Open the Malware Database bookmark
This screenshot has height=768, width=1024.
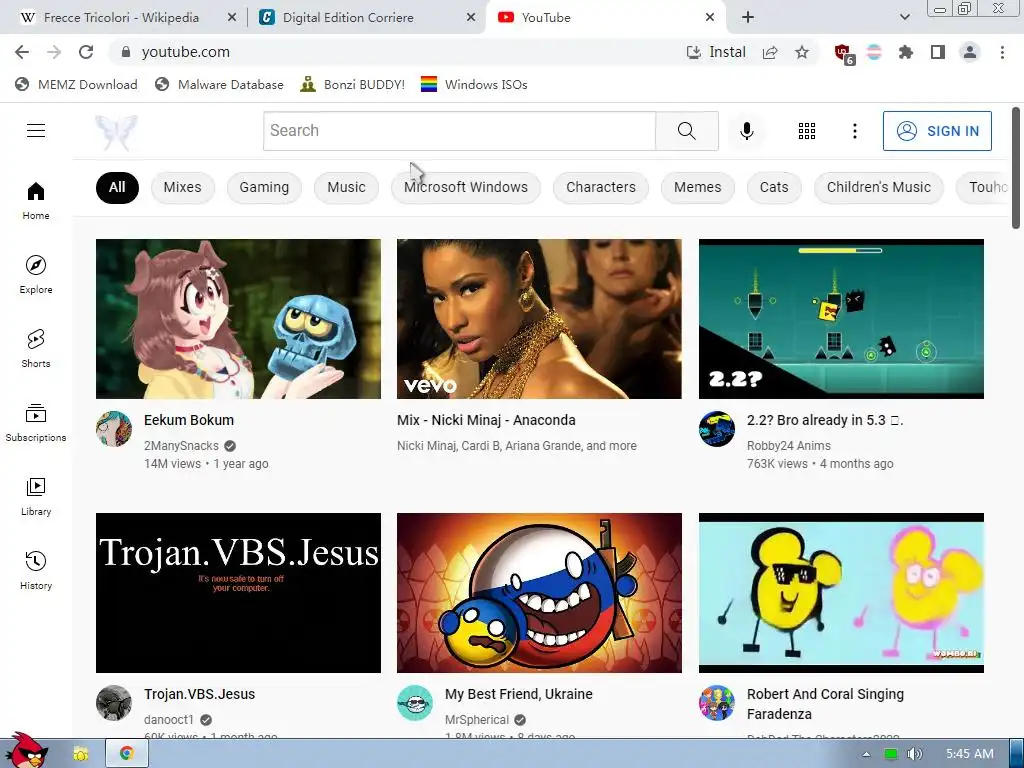tap(219, 85)
